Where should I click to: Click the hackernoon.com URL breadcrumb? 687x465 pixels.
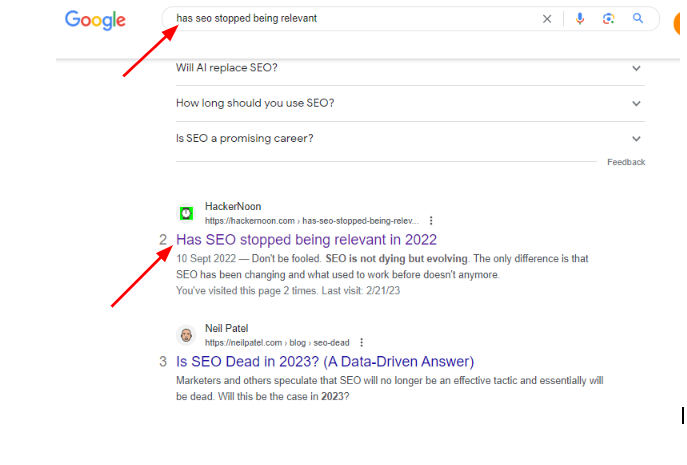[x=312, y=221]
